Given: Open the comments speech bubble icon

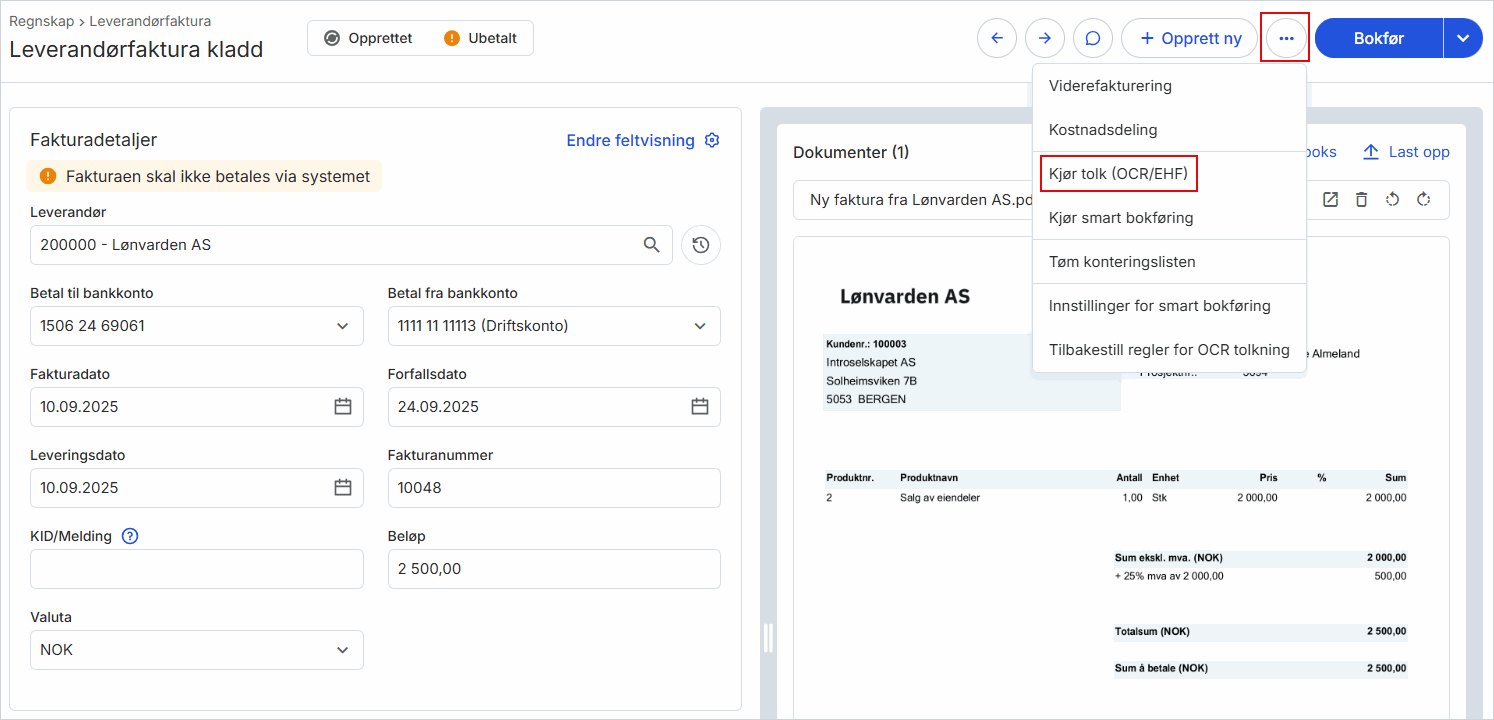Looking at the screenshot, I should coord(1093,38).
